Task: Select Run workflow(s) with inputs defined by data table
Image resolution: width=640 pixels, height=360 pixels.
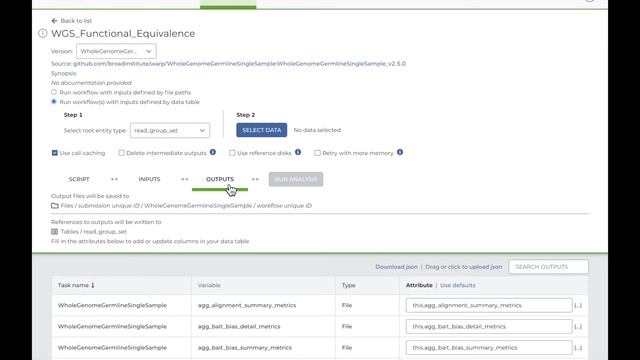Action: 54,102
